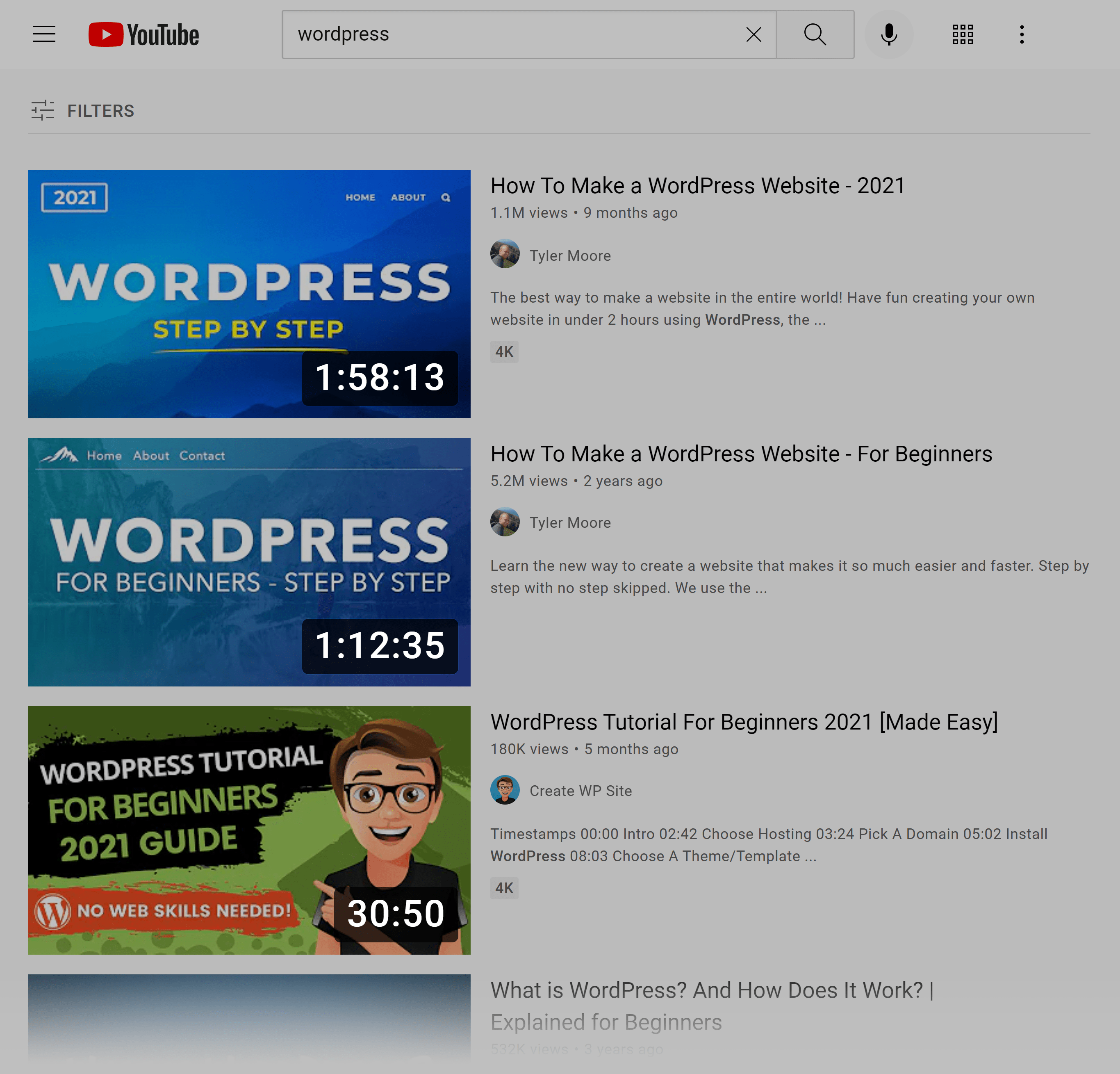Image resolution: width=1120 pixels, height=1074 pixels.
Task: Start voice search with the microphone
Action: (x=888, y=34)
